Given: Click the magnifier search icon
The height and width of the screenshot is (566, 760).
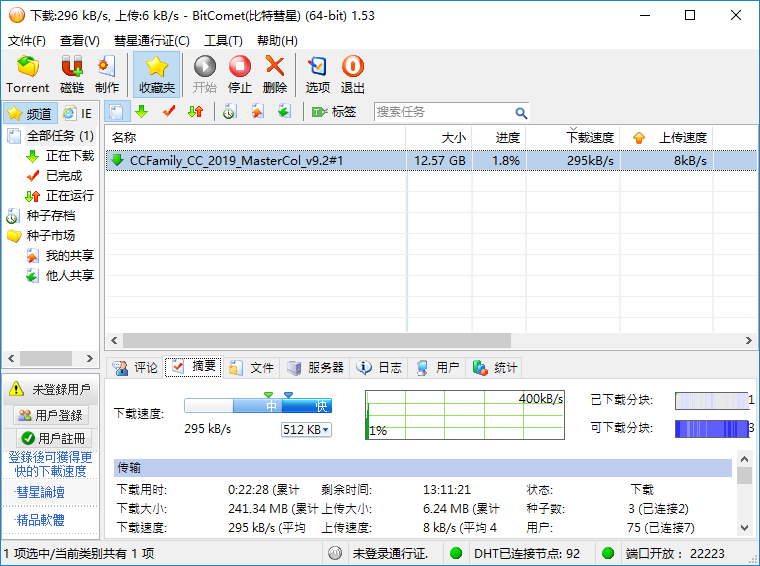Looking at the screenshot, I should pos(521,113).
